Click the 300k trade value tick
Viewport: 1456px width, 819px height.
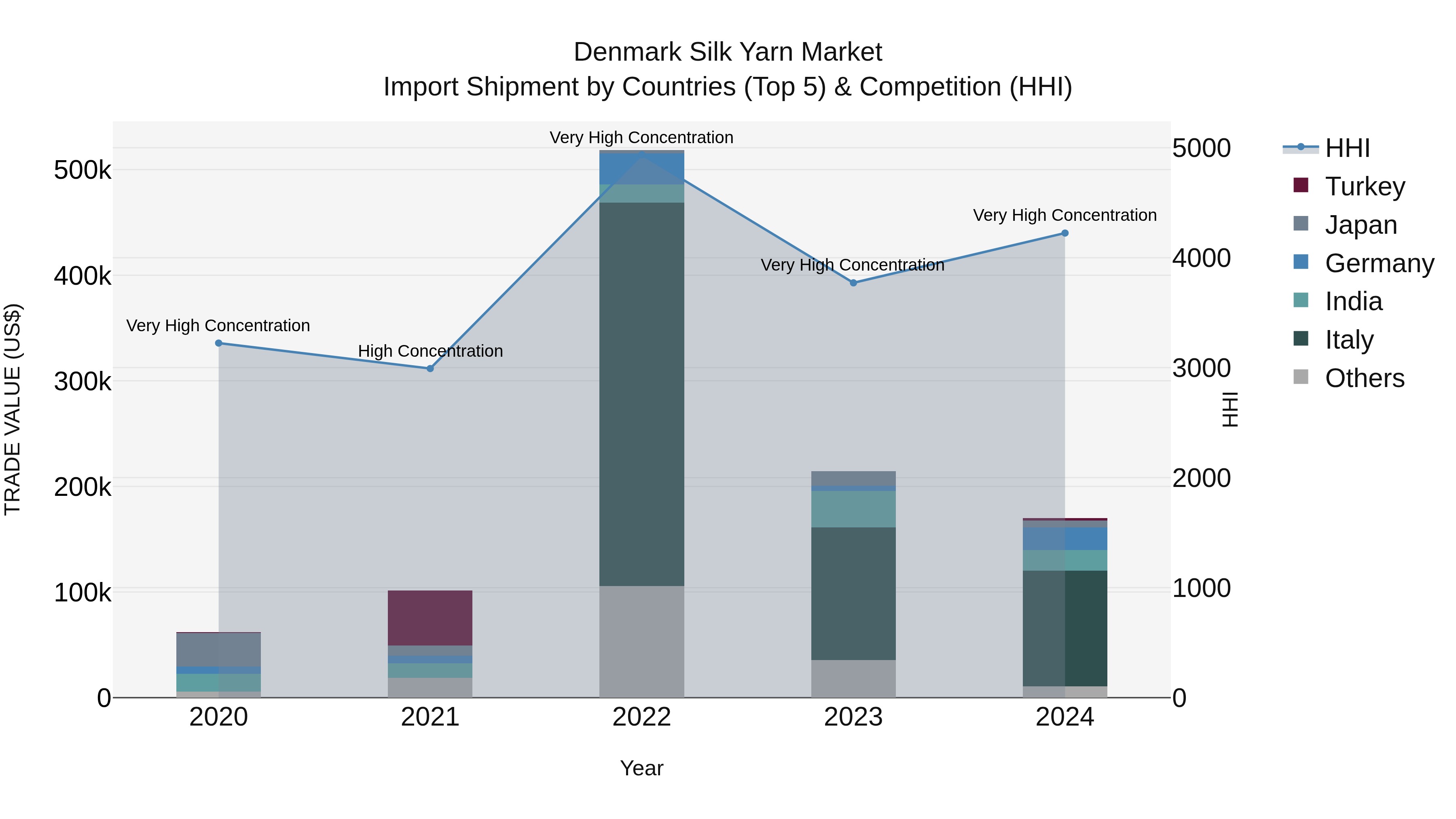pyautogui.click(x=83, y=381)
